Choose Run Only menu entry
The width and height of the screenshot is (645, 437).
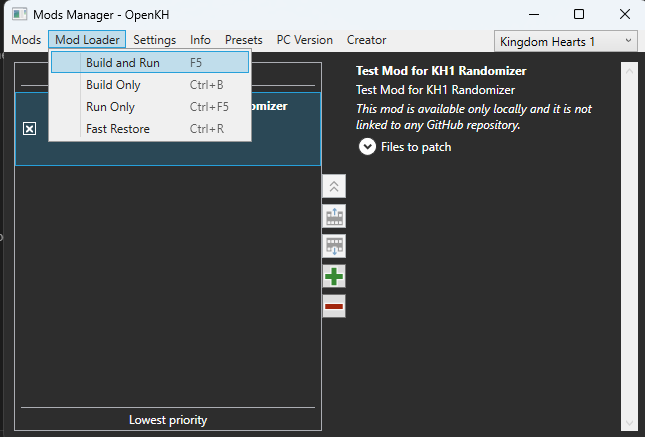pyautogui.click(x=150, y=107)
